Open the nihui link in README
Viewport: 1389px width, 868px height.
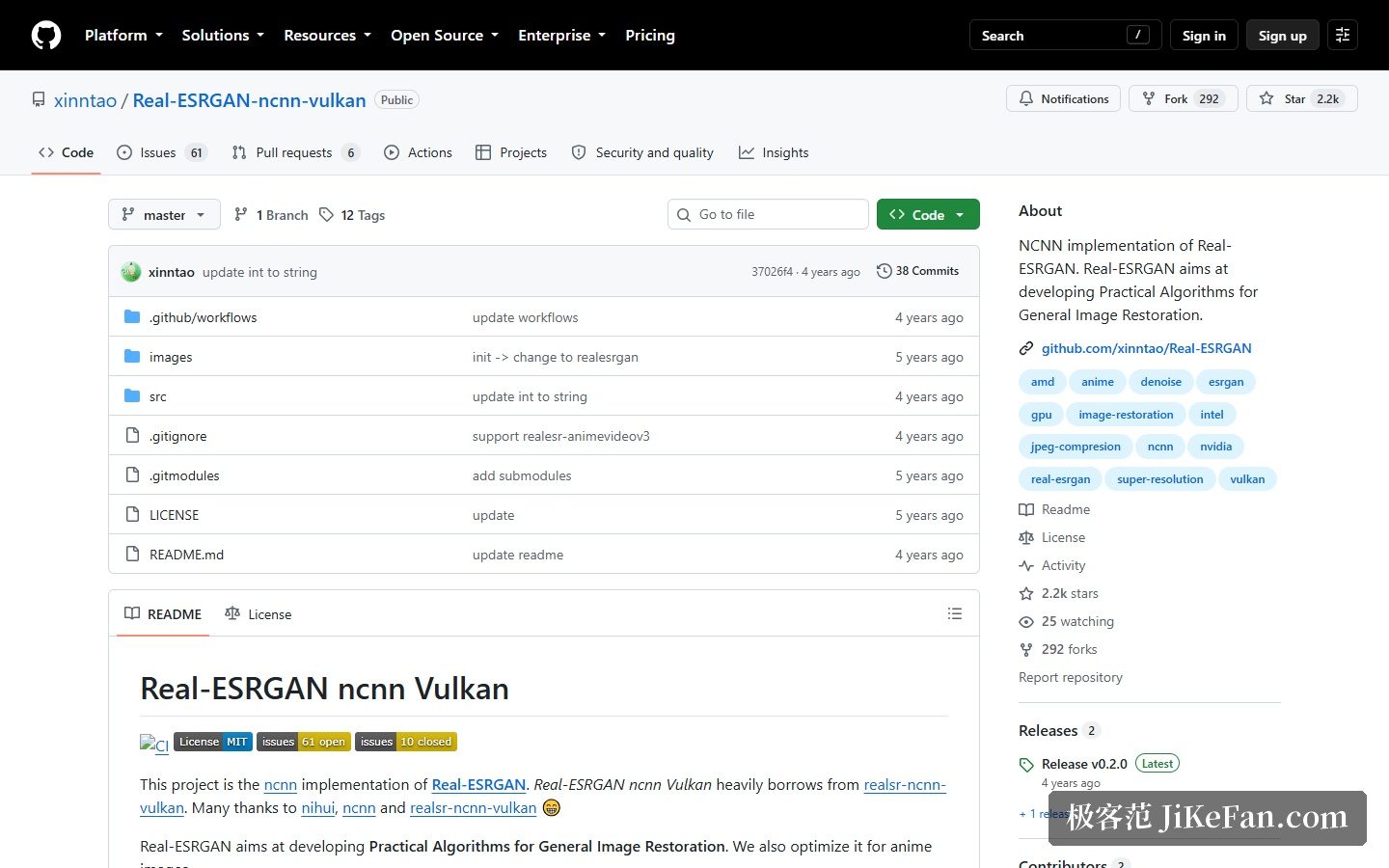(317, 808)
